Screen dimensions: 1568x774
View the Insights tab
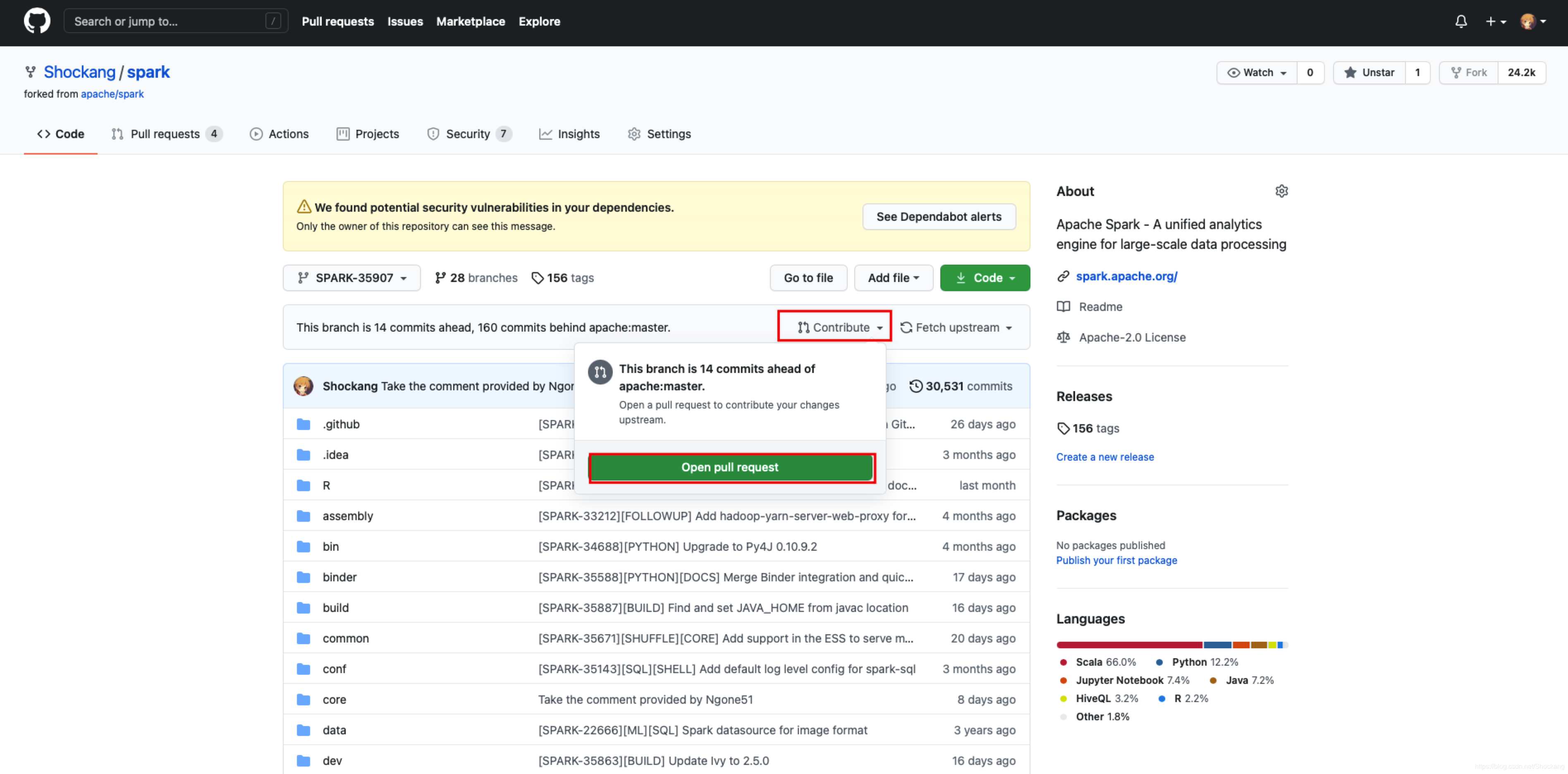tap(569, 134)
